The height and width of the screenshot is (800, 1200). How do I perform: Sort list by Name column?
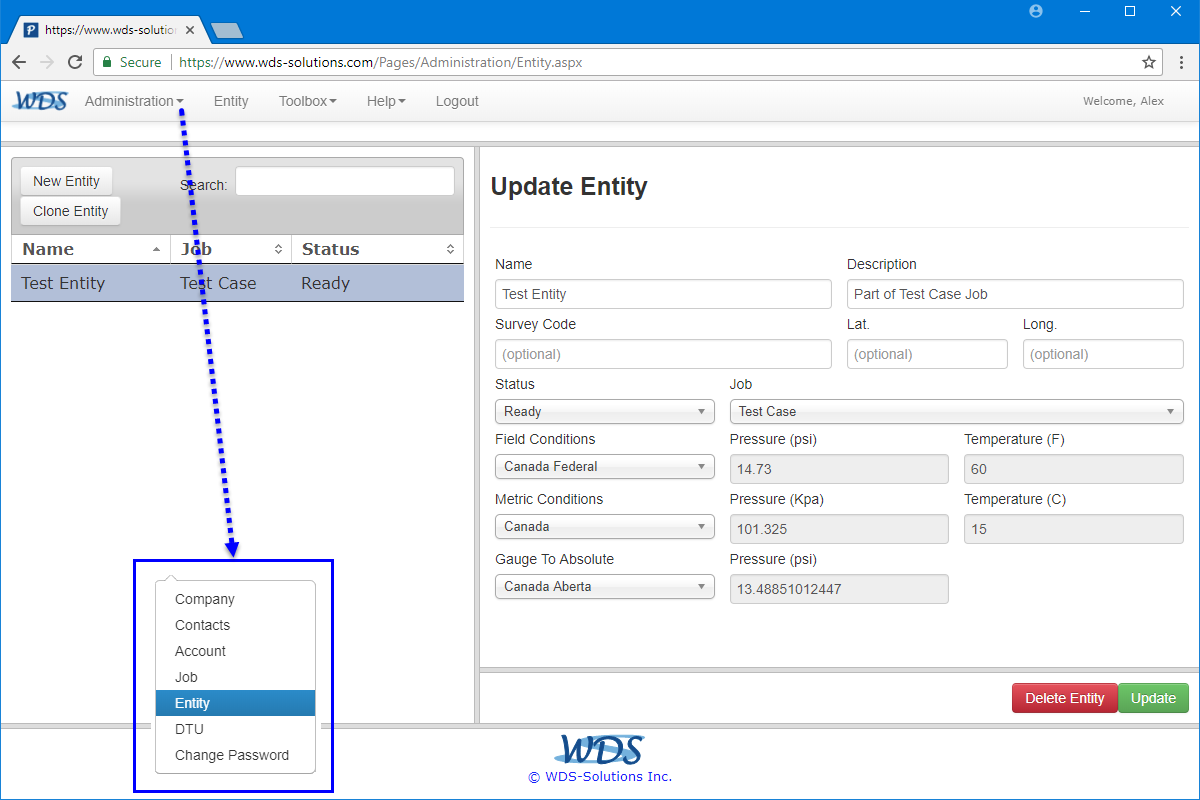click(x=91, y=249)
